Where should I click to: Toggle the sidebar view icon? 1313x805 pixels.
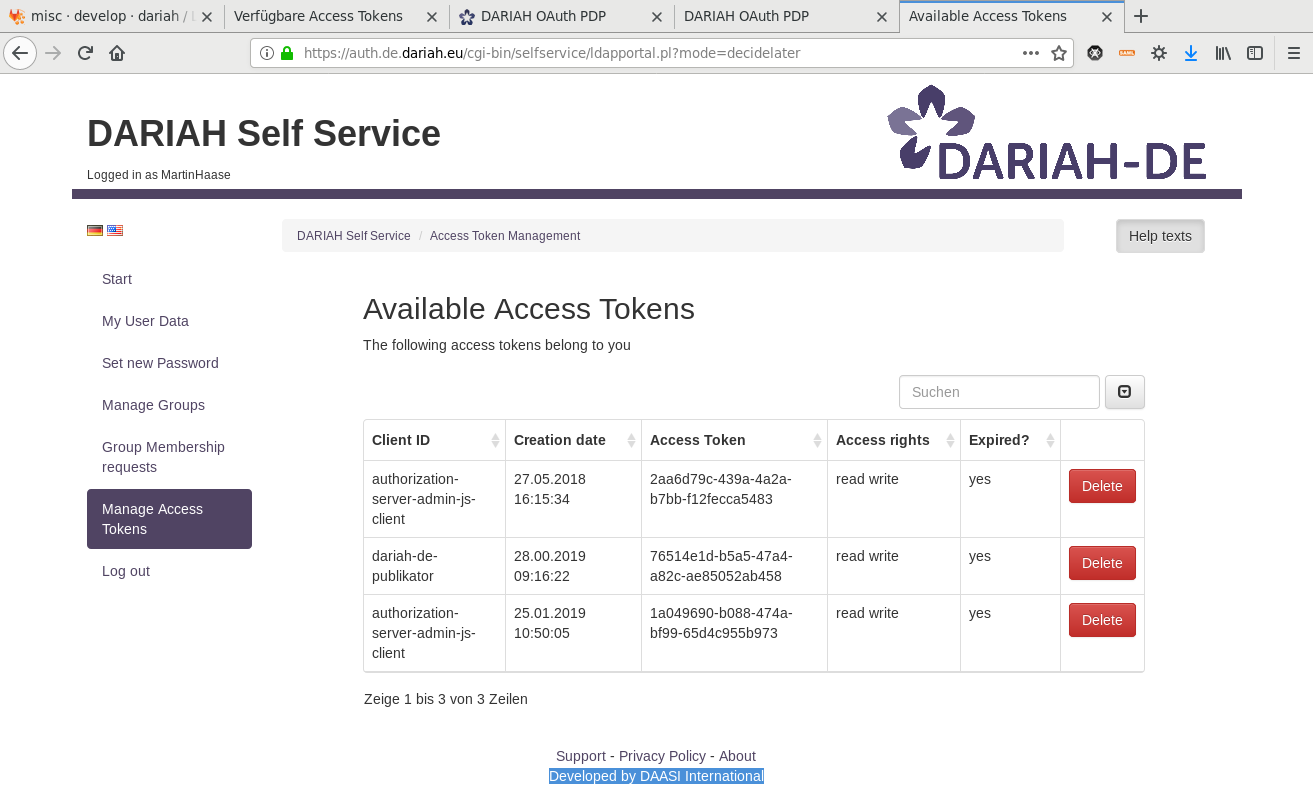(1255, 53)
